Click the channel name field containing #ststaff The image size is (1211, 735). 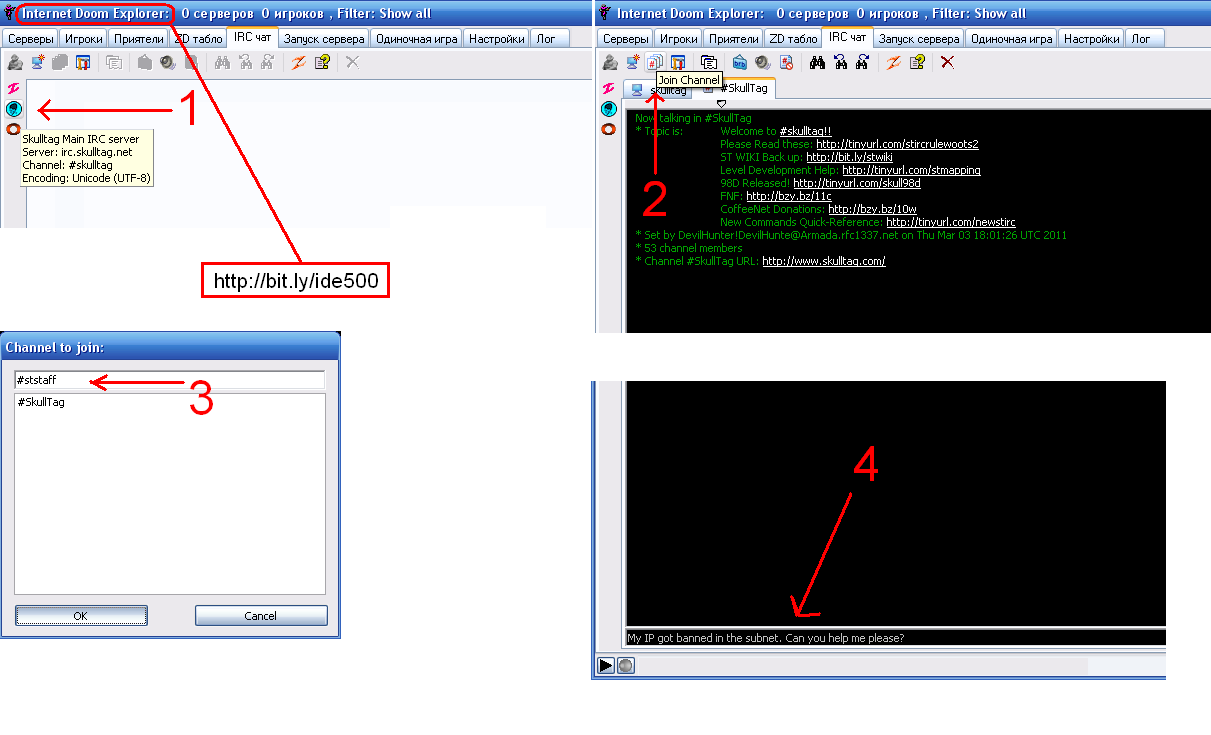169,380
